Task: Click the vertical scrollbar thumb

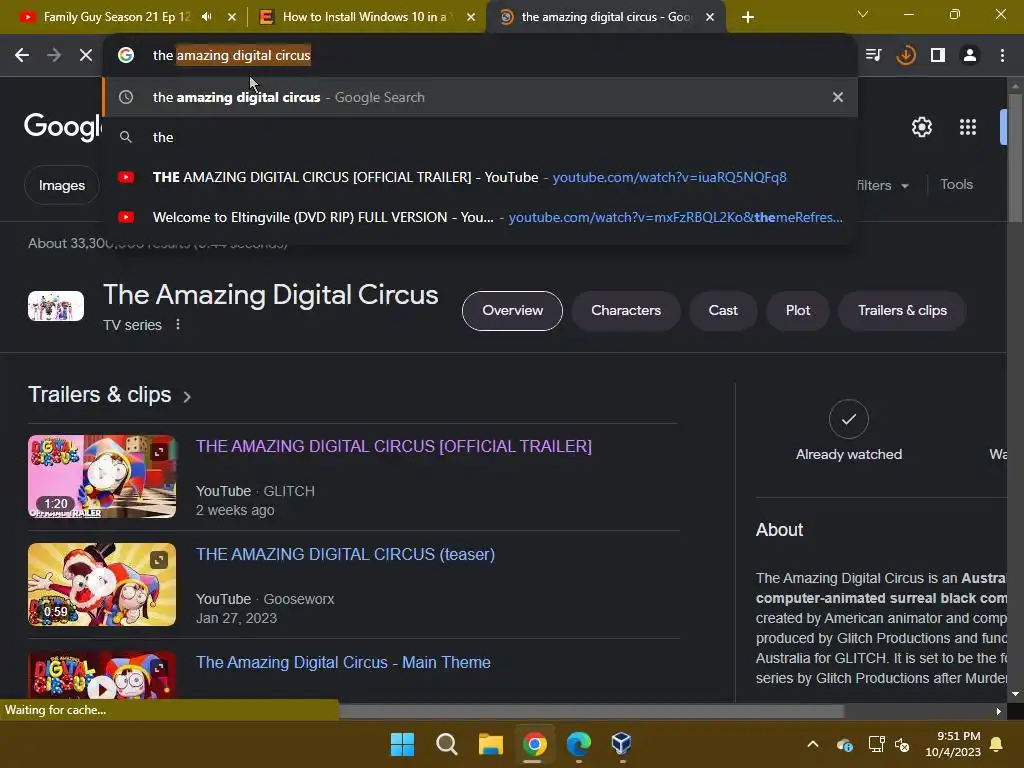Action: point(1015,158)
